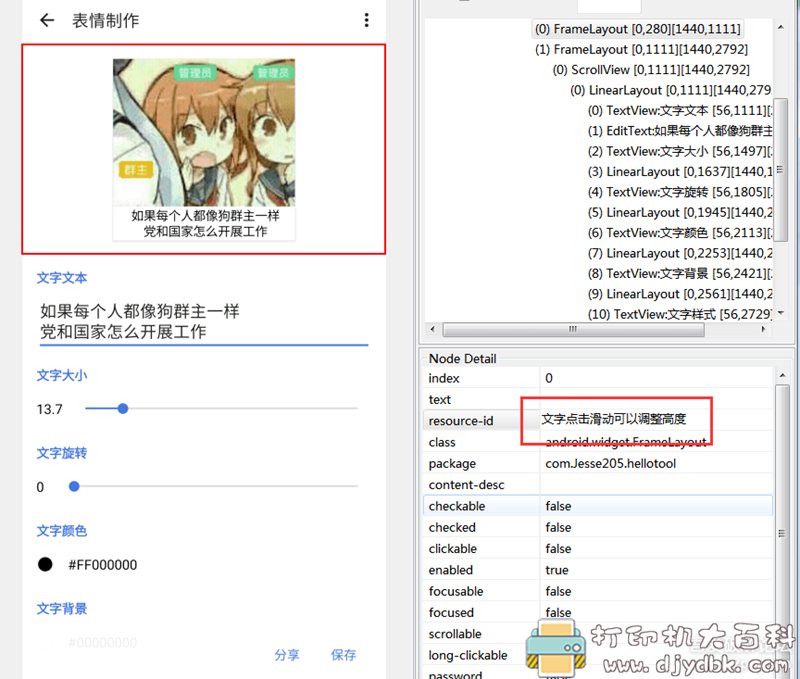Select the EditText node in tree
Viewport: 800px width, 679px height.
pyautogui.click(x=680, y=131)
